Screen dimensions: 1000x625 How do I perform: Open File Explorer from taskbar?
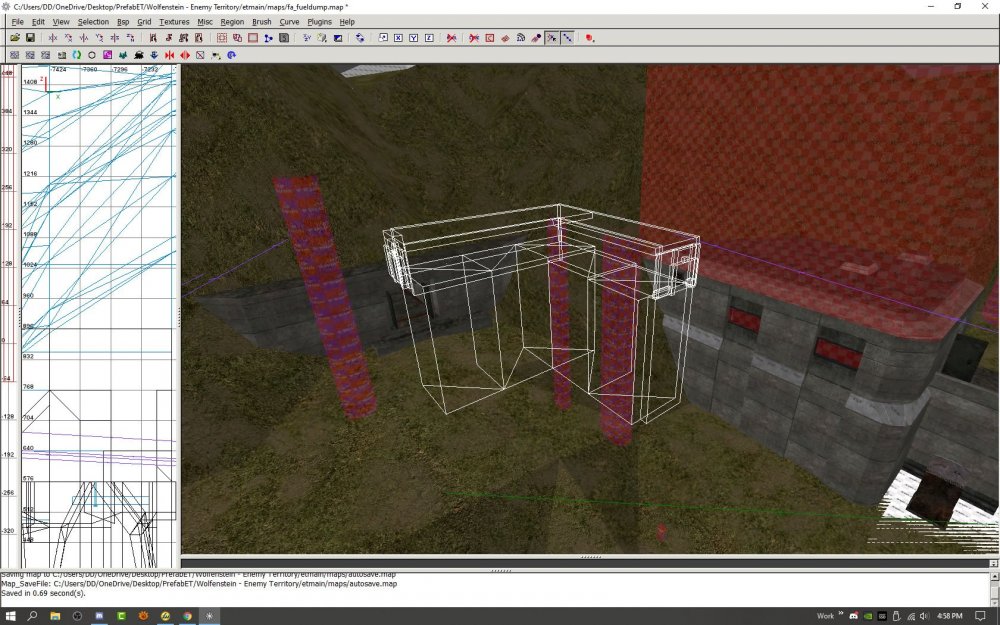[x=55, y=616]
